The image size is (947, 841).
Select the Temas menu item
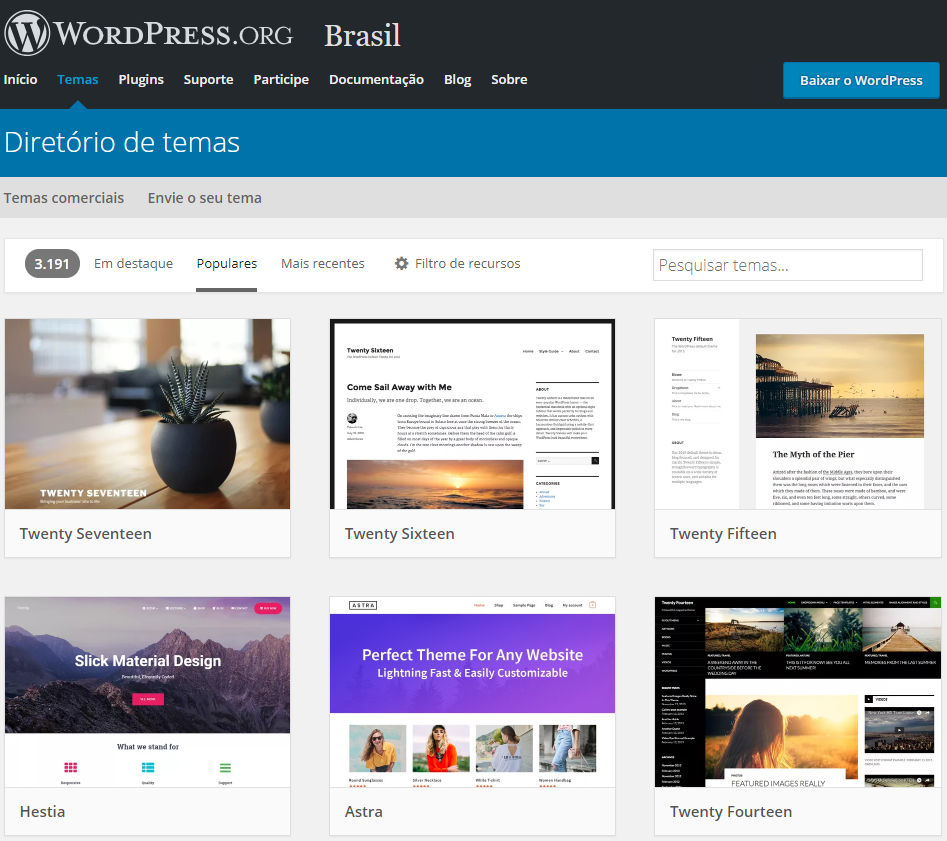click(x=77, y=80)
